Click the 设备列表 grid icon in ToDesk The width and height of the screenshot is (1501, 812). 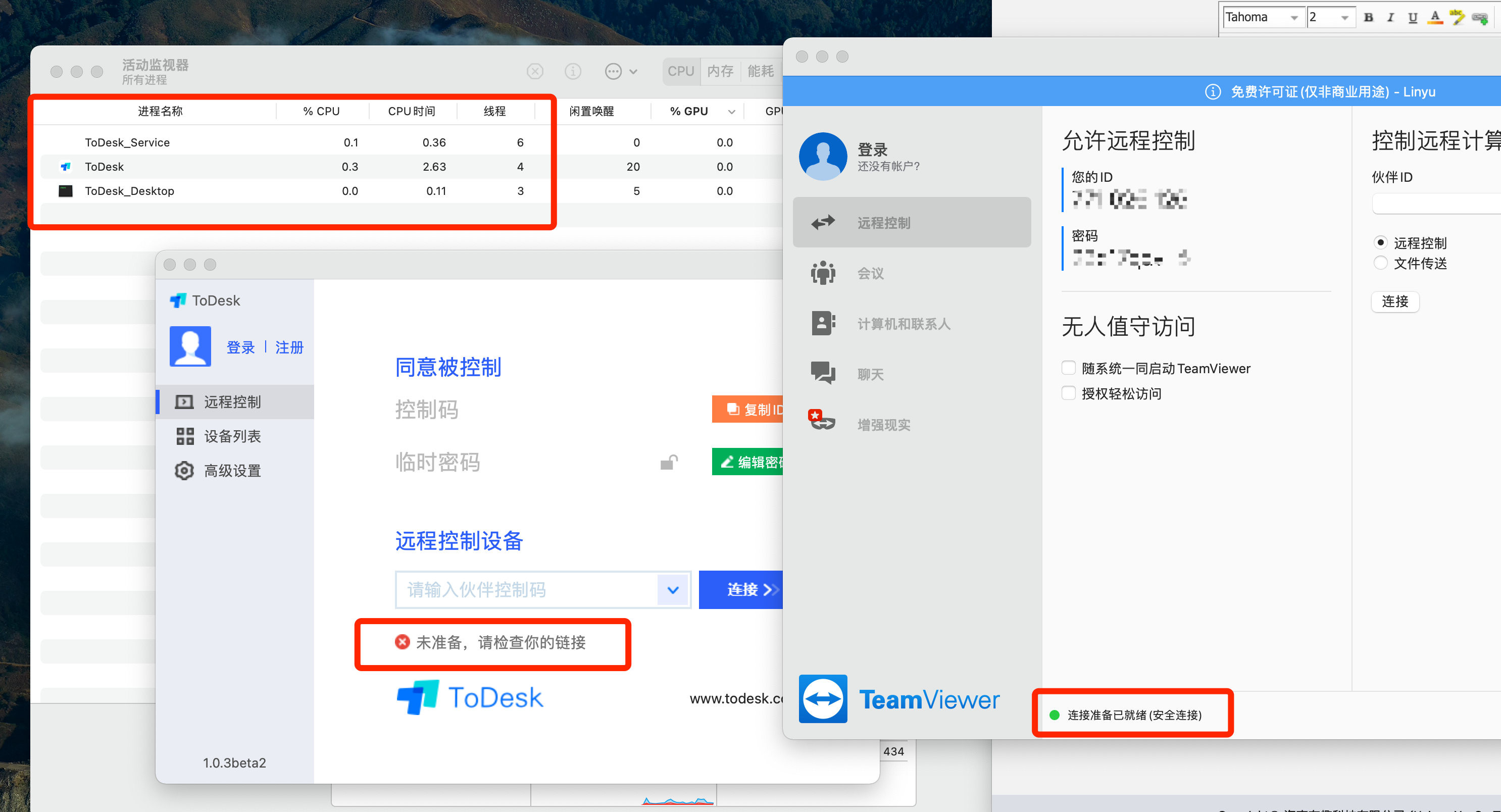pyautogui.click(x=185, y=436)
